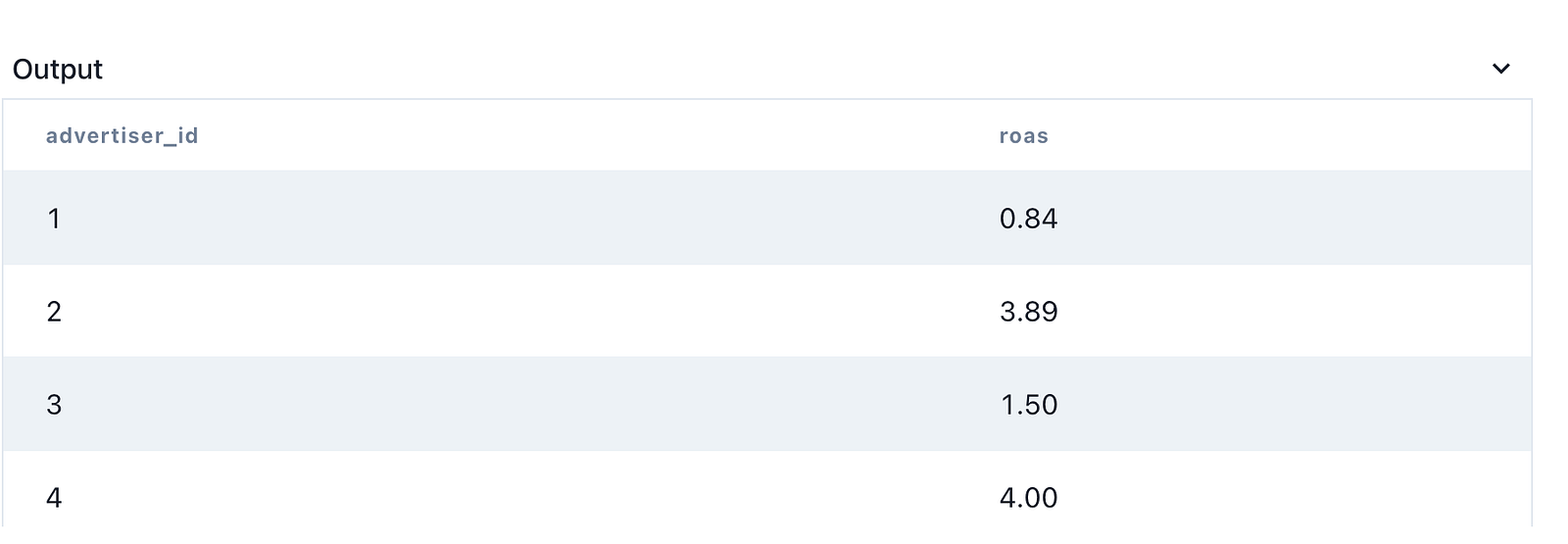1568x544 pixels.
Task: Click the roas value 0.84
Action: tap(1028, 219)
